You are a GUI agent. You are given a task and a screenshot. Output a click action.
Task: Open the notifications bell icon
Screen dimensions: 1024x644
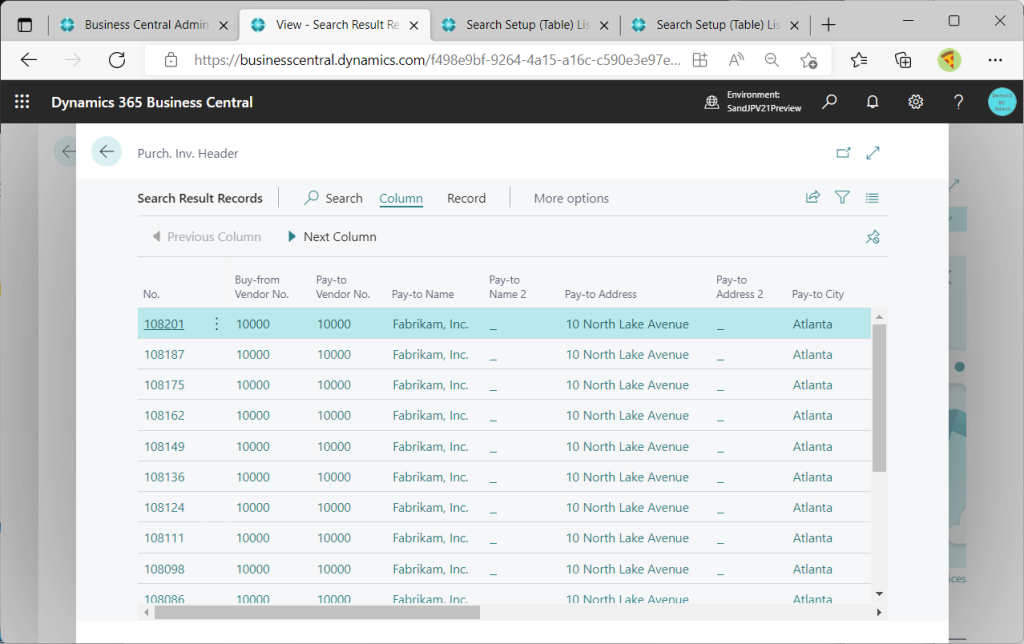pos(872,102)
